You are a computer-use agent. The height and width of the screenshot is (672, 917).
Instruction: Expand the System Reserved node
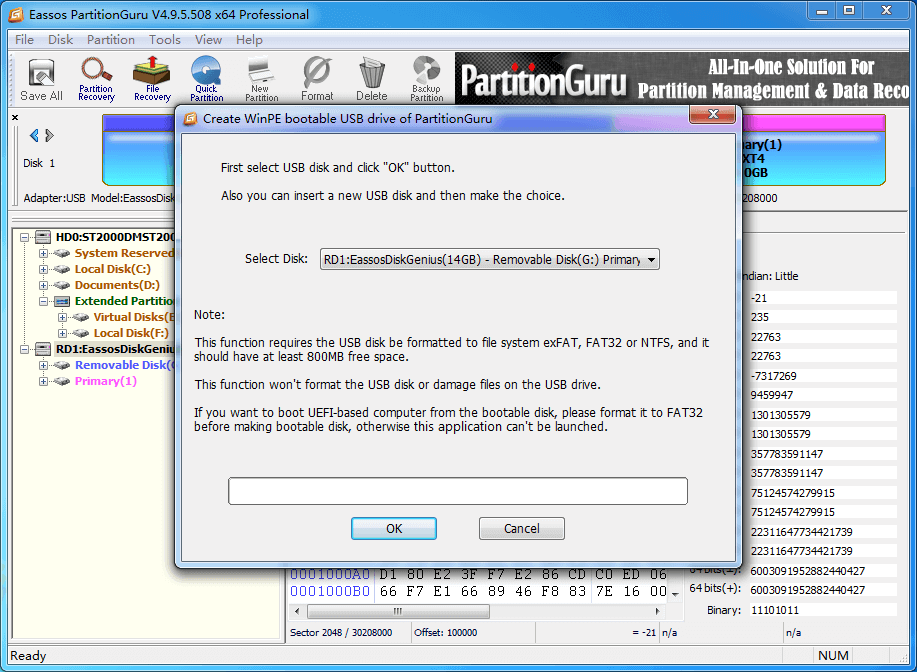[x=43, y=253]
